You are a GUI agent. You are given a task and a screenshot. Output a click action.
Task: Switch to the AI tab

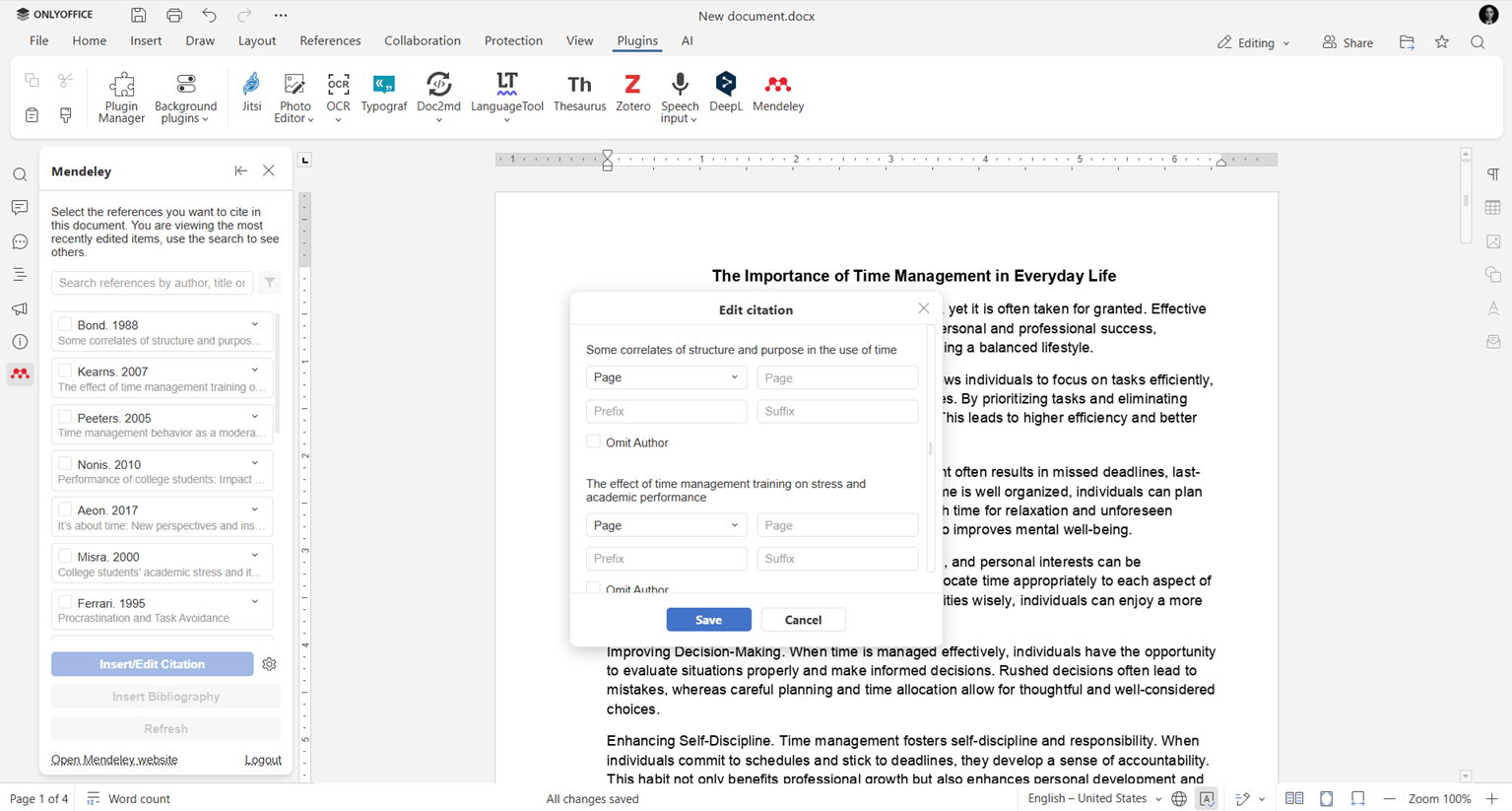click(687, 40)
